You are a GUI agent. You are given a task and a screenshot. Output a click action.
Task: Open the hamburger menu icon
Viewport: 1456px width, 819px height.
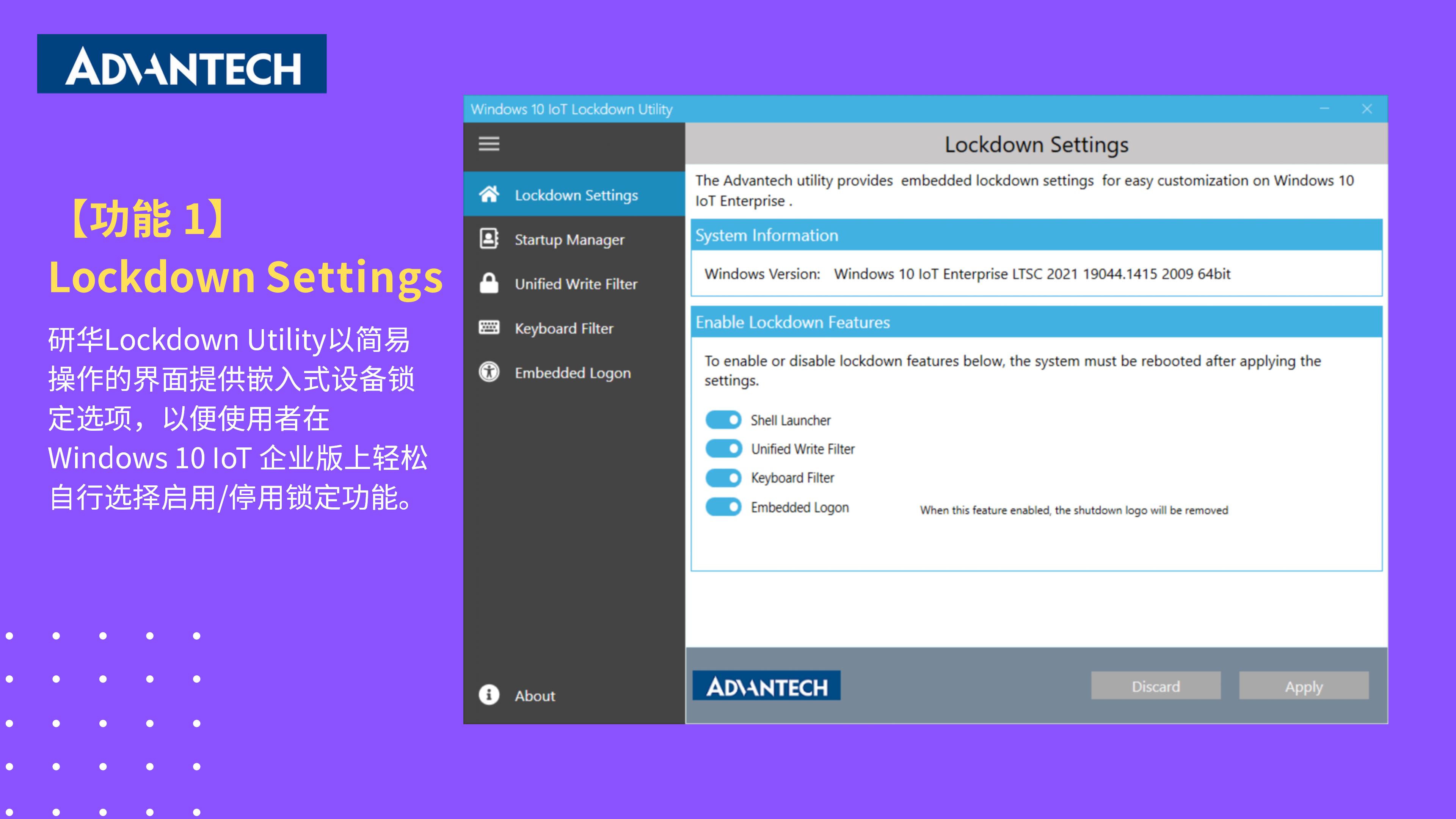coord(489,144)
